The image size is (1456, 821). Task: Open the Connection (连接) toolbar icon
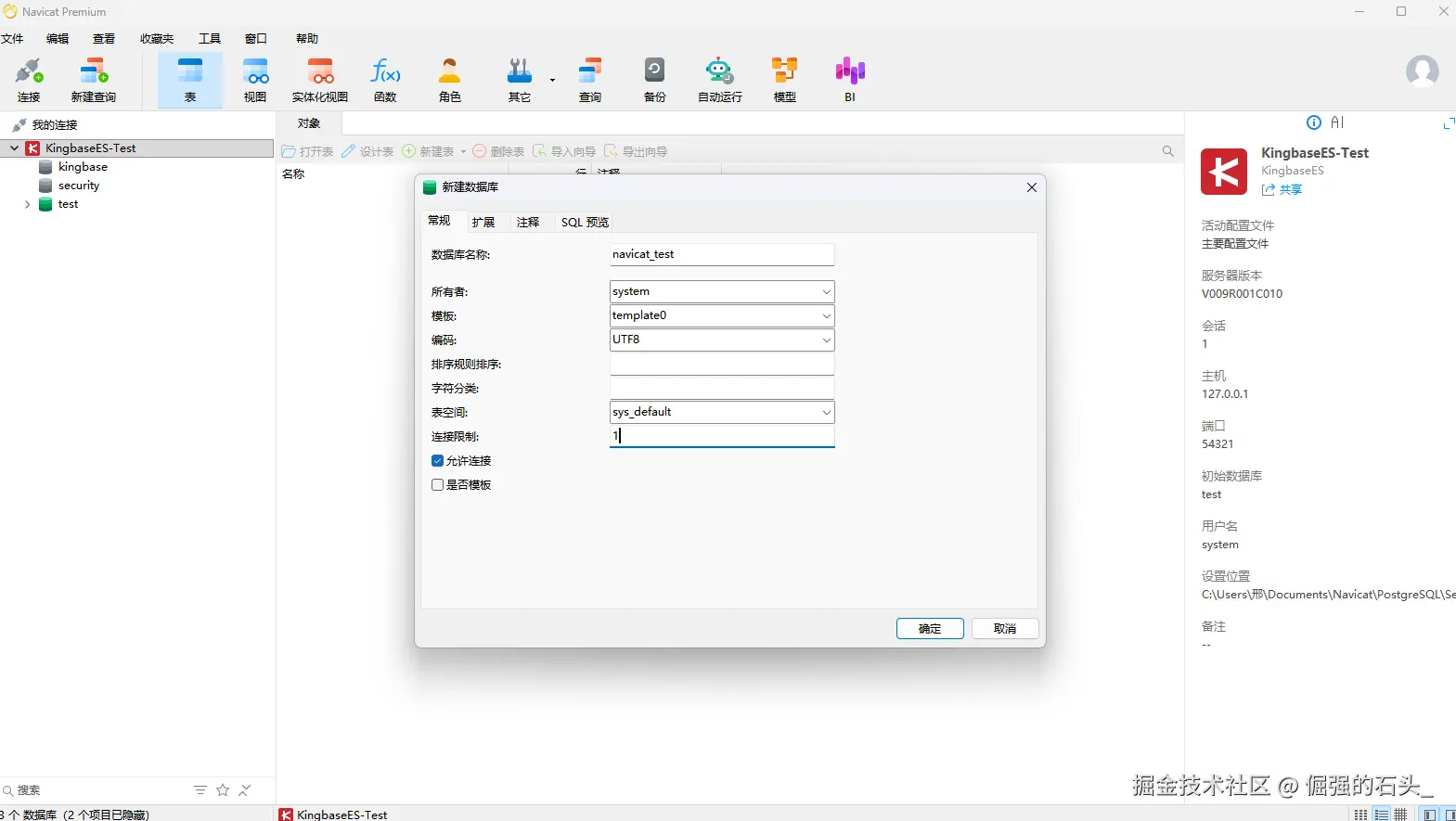click(x=29, y=80)
